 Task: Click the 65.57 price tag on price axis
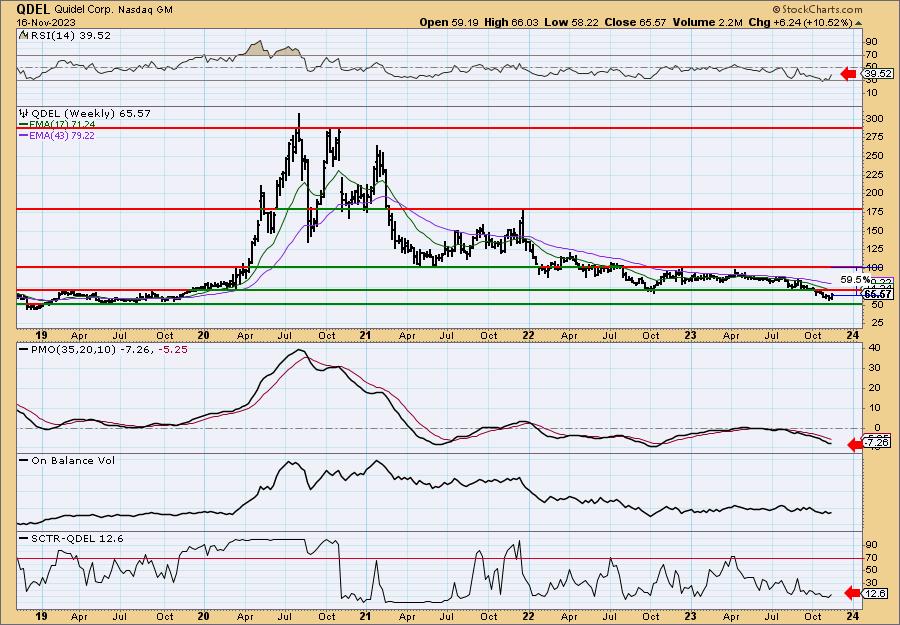(878, 294)
